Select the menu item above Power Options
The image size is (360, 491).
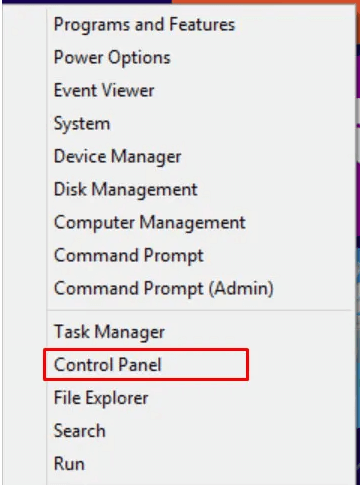144,25
